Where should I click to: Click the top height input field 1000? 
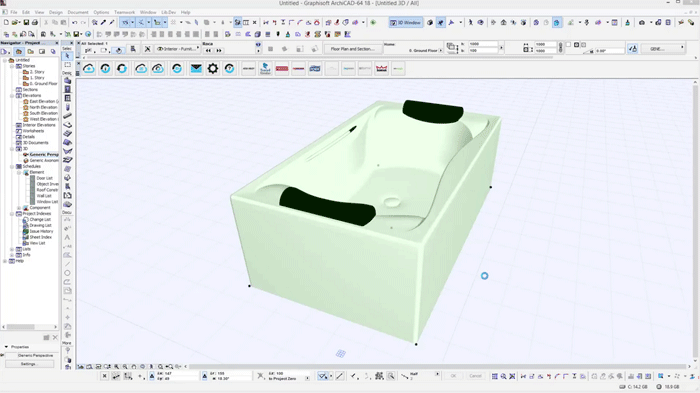click(483, 44)
